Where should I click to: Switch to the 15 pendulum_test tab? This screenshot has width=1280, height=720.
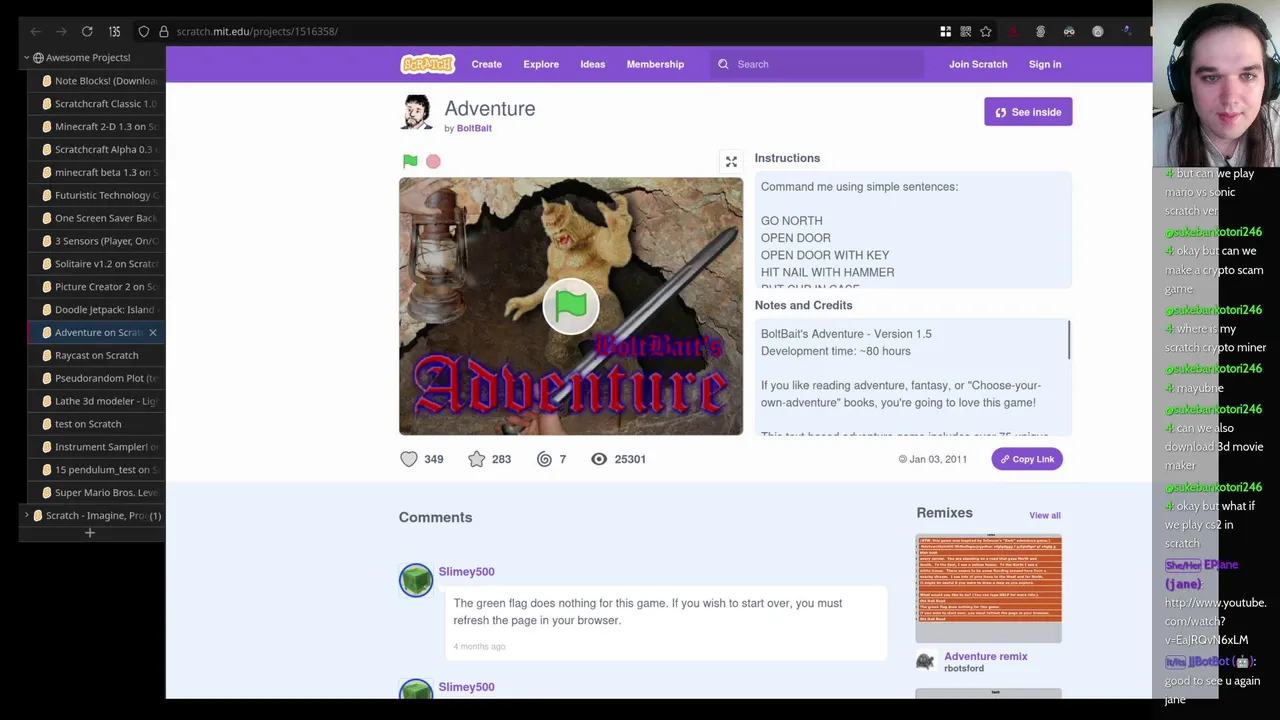[x=97, y=470]
